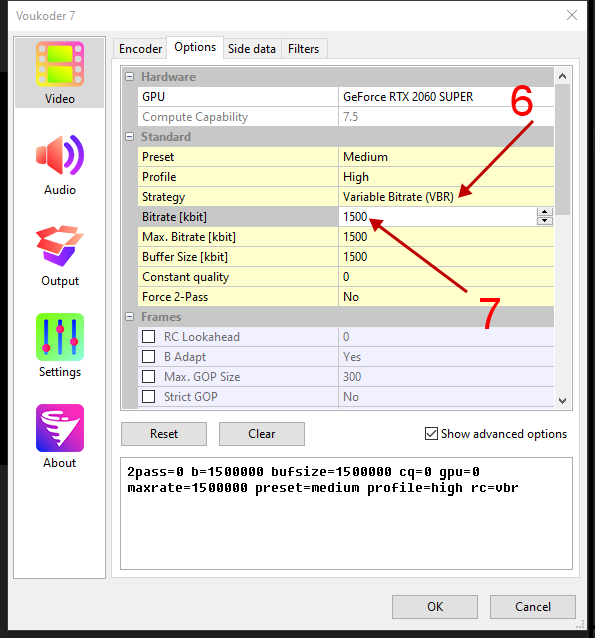The width and height of the screenshot is (595, 638).
Task: Open the About tornado icon
Action: pyautogui.click(x=60, y=428)
